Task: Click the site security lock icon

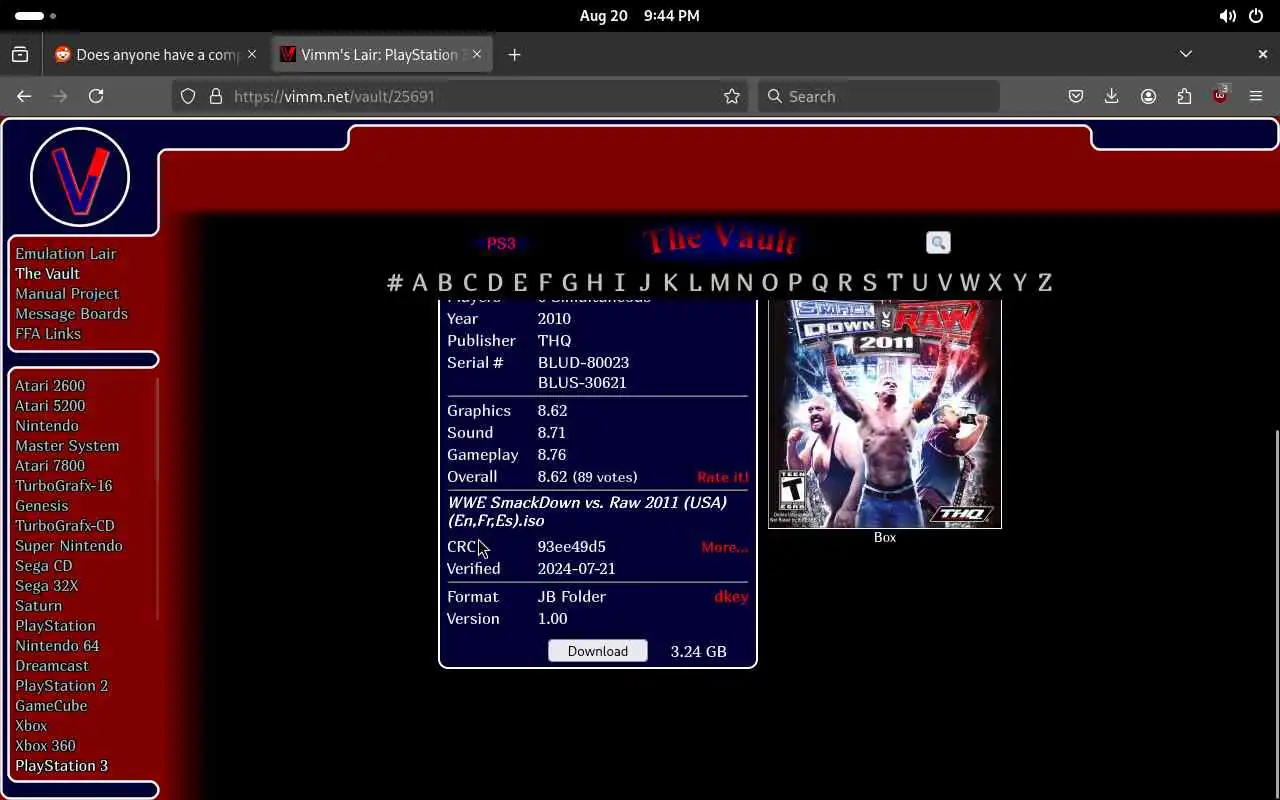Action: tap(215, 96)
